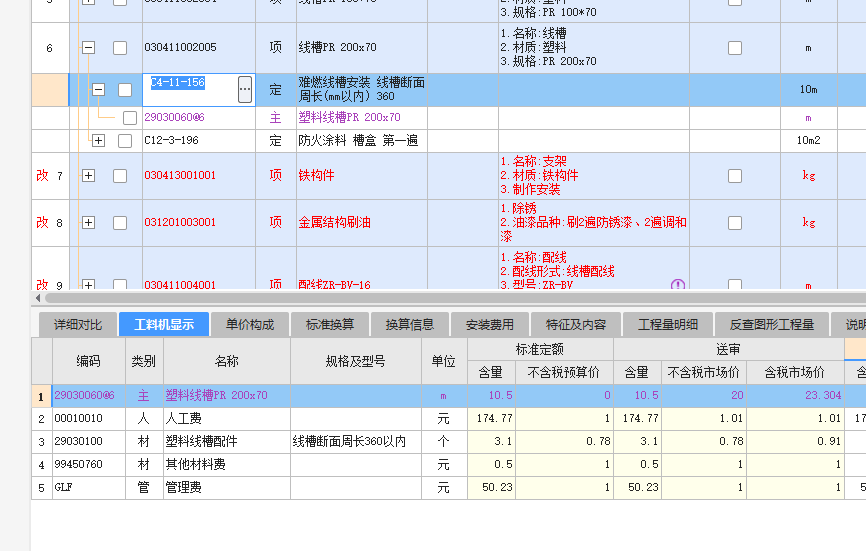The width and height of the screenshot is (866, 551).
Task: Switch to the 换算信息 tab
Action: [410, 325]
